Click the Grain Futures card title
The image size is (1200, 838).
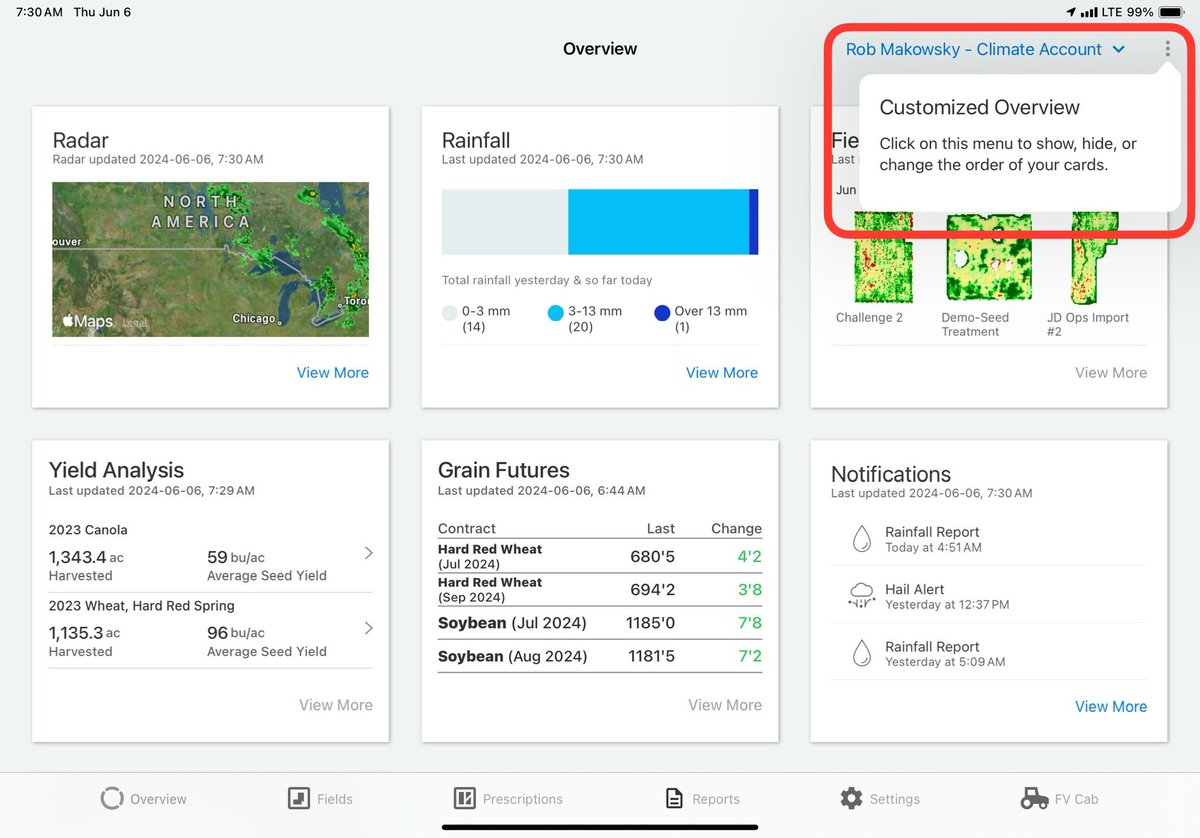click(504, 470)
